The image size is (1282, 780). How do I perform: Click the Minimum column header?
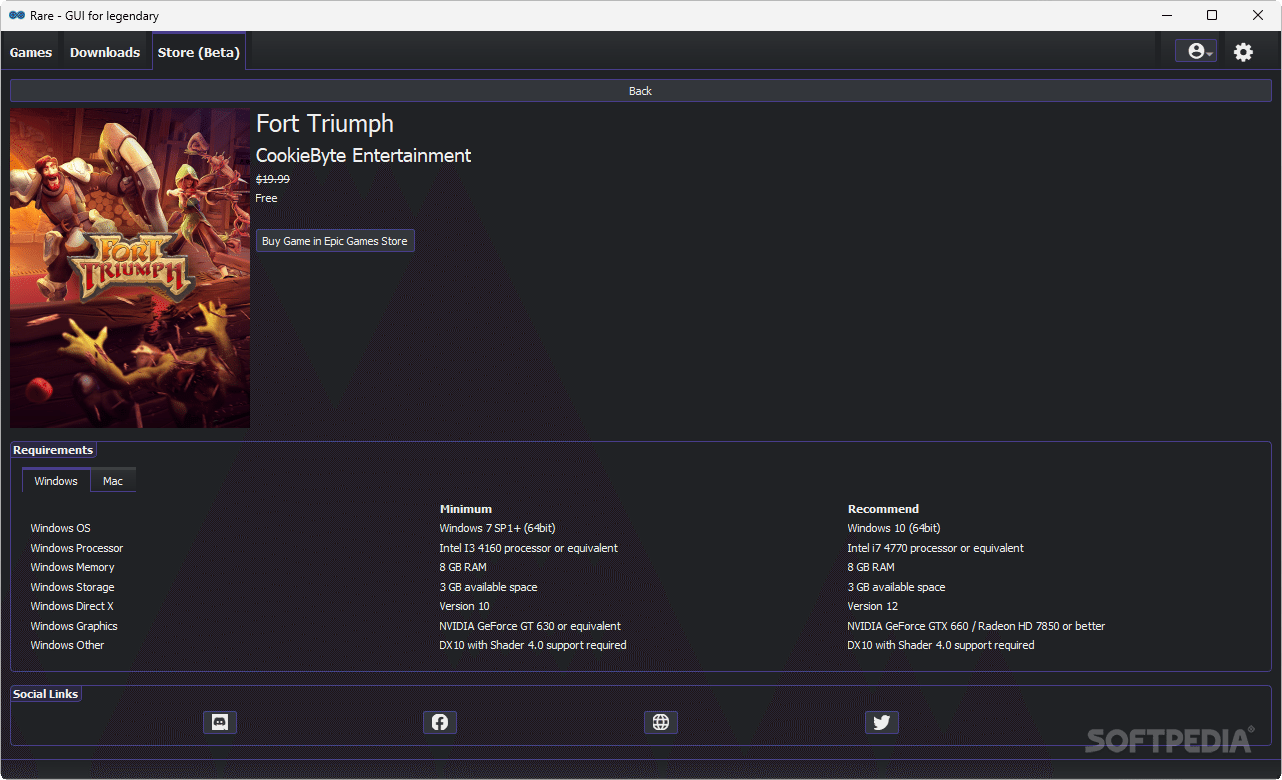[466, 509]
